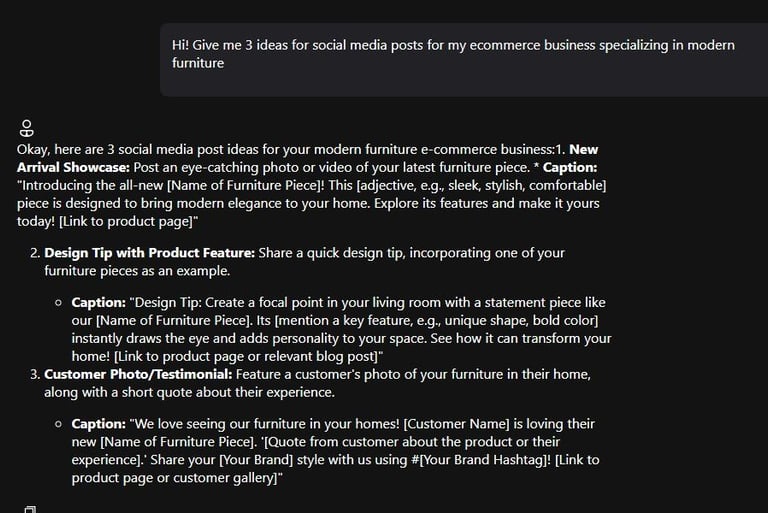
Task: Click the list number 3 marker
Action: [35, 374]
